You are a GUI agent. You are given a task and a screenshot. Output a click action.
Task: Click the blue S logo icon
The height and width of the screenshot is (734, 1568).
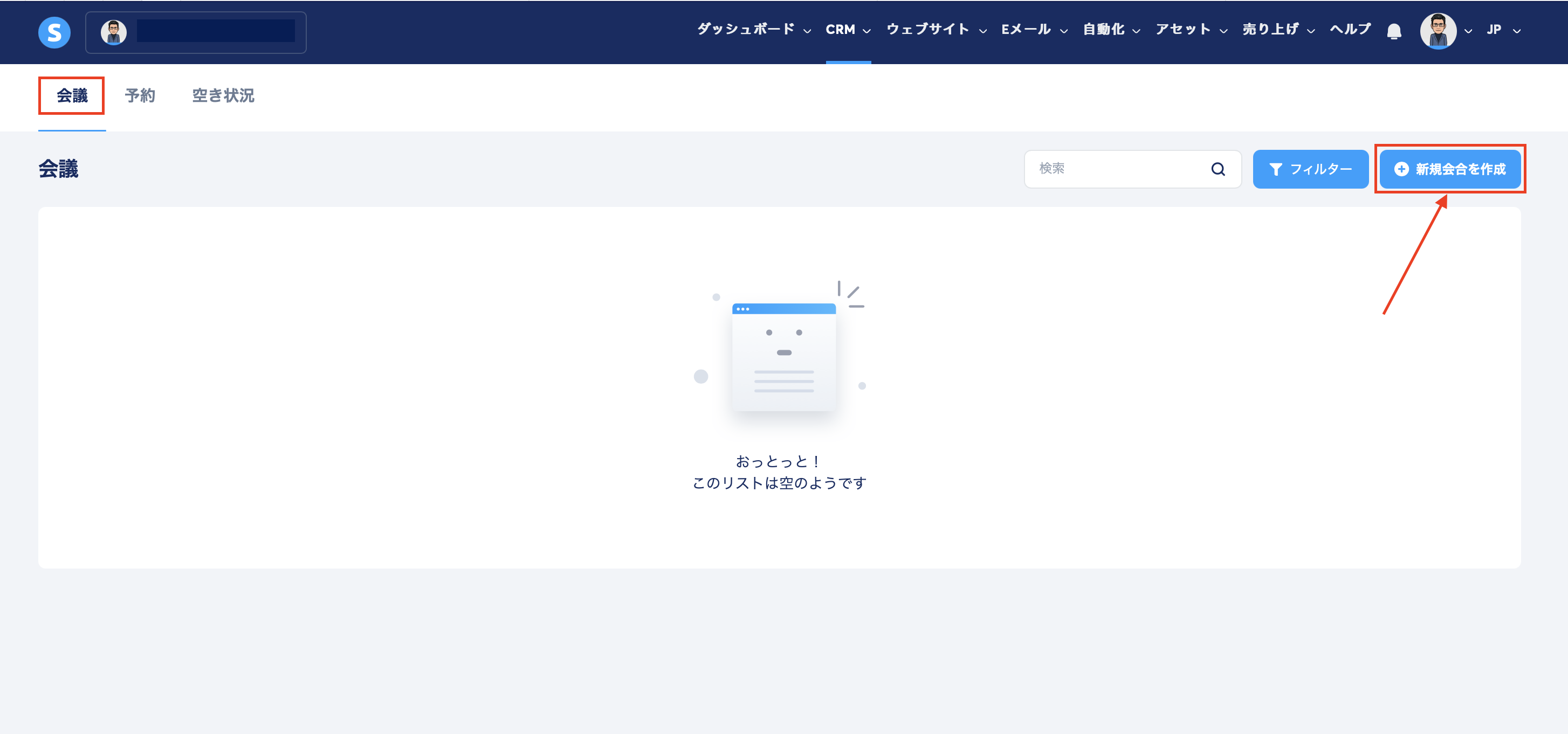click(54, 32)
